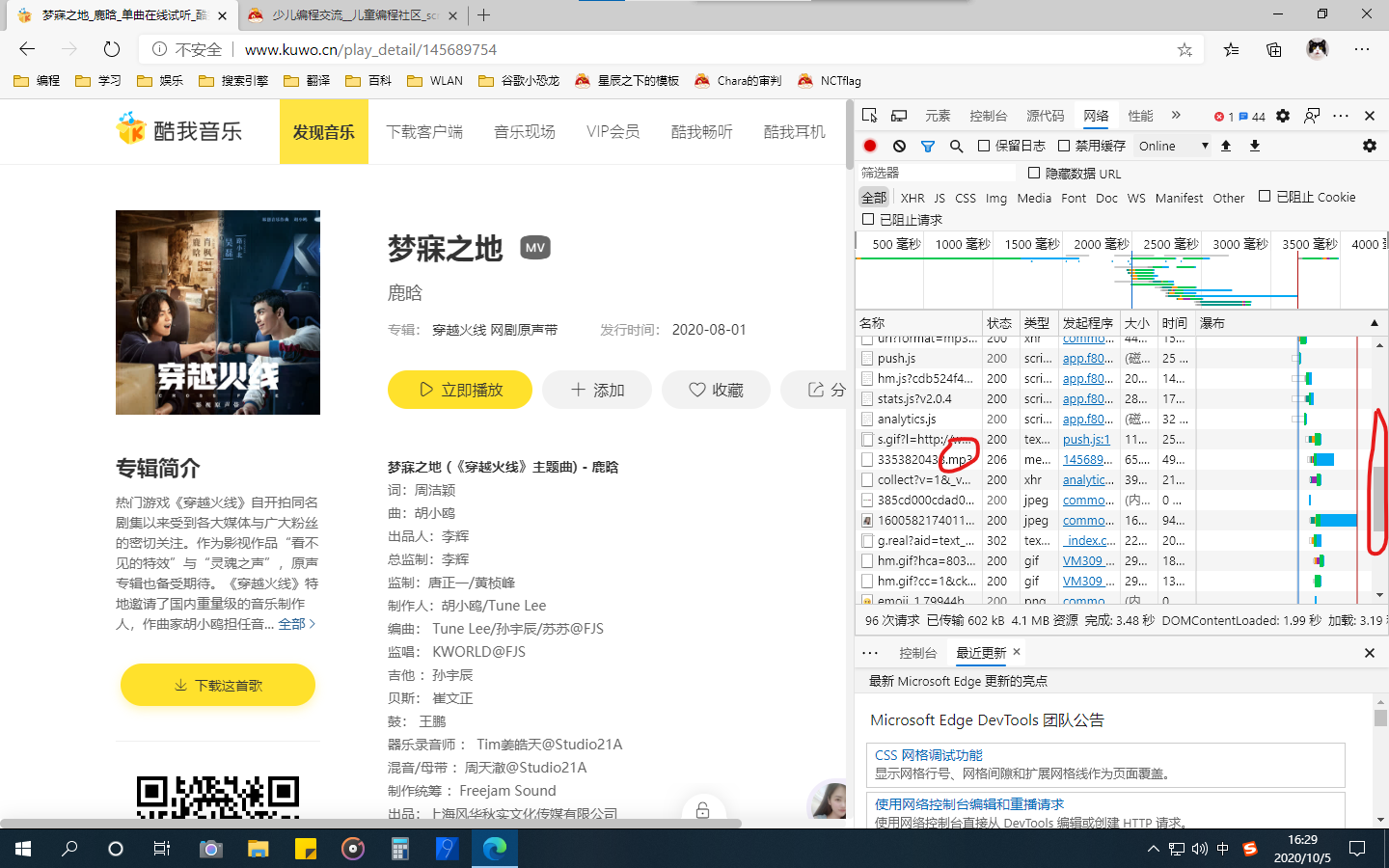
Task: Open the Online throttling dropdown
Action: point(1173,146)
